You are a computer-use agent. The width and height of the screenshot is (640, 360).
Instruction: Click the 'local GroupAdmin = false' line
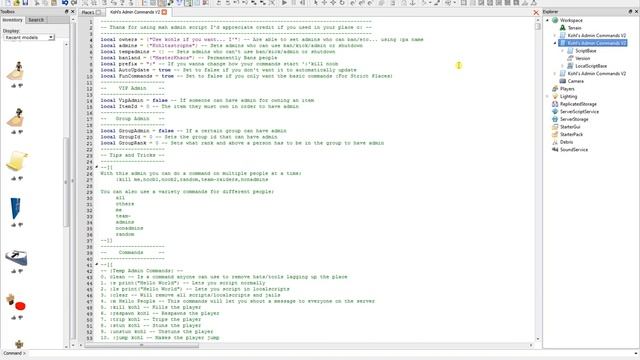[193, 131]
